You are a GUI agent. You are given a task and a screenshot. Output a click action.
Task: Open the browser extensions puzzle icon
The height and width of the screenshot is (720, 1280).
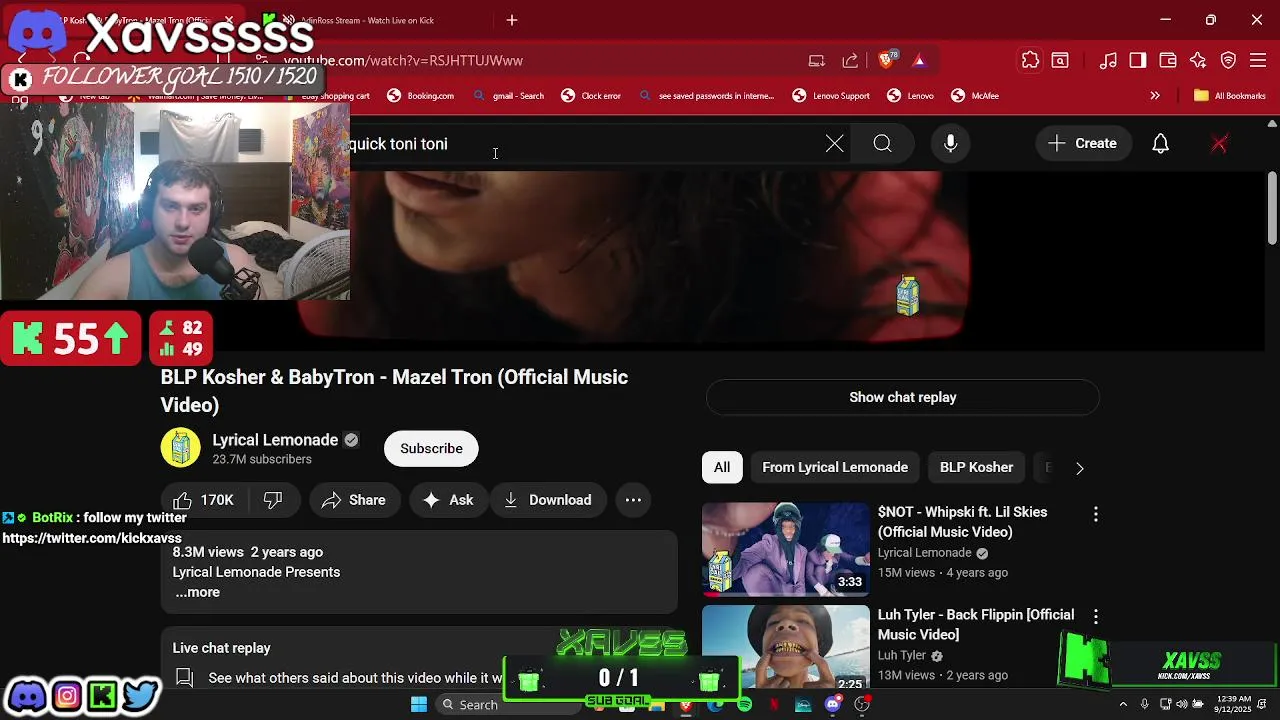point(1030,61)
